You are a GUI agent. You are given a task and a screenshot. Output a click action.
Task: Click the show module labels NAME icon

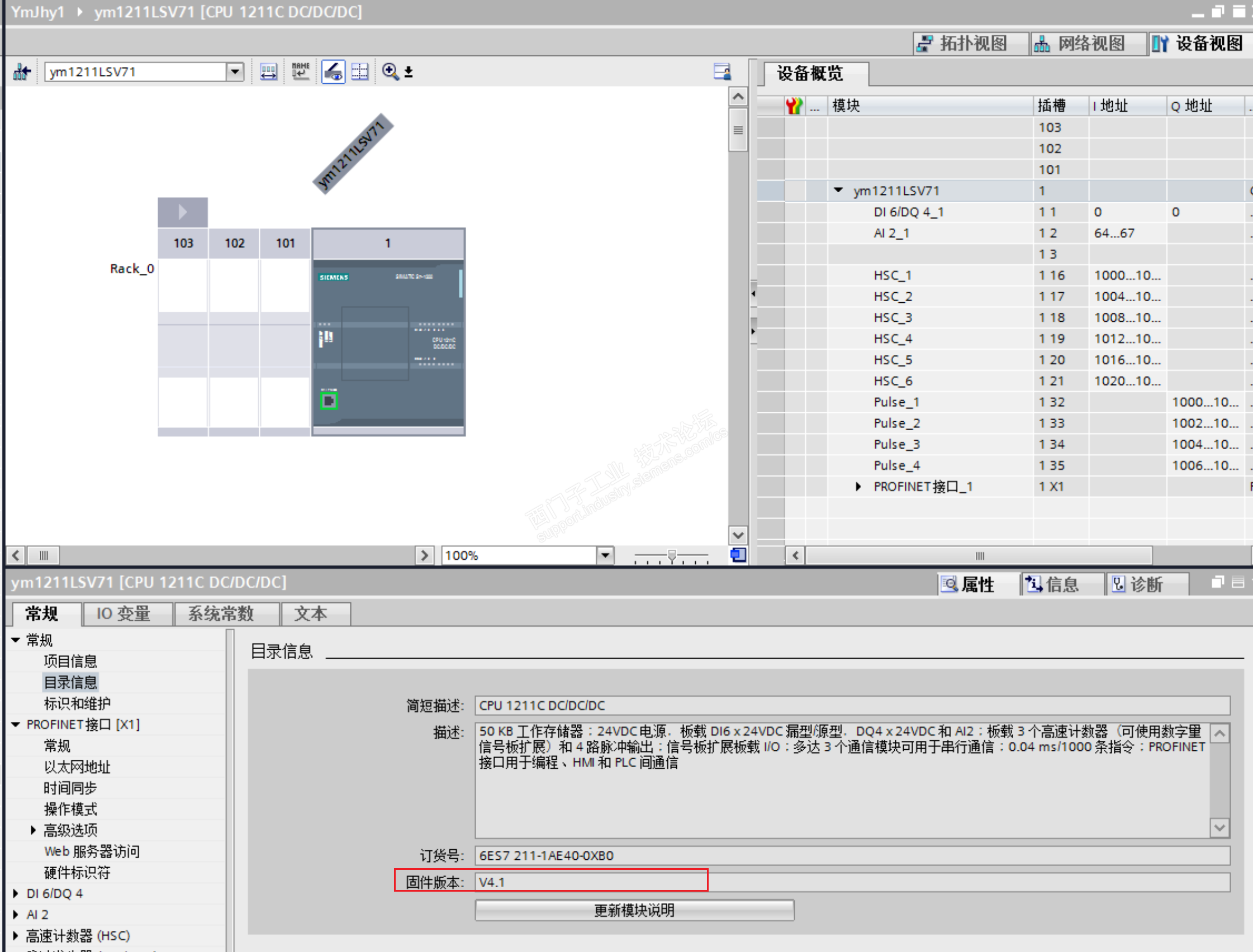click(300, 72)
